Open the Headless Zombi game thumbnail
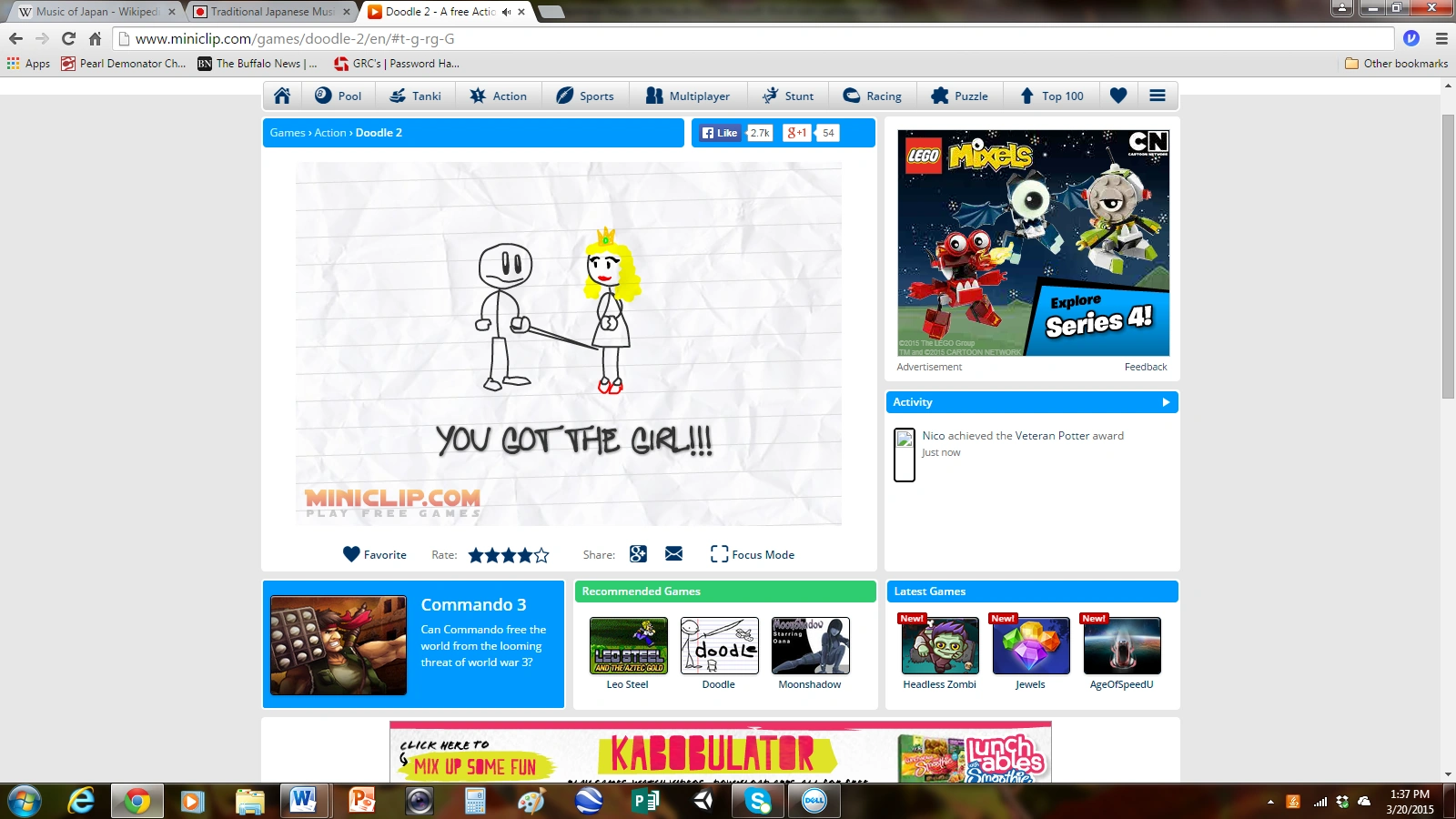Image resolution: width=1456 pixels, height=819 pixels. coord(940,646)
